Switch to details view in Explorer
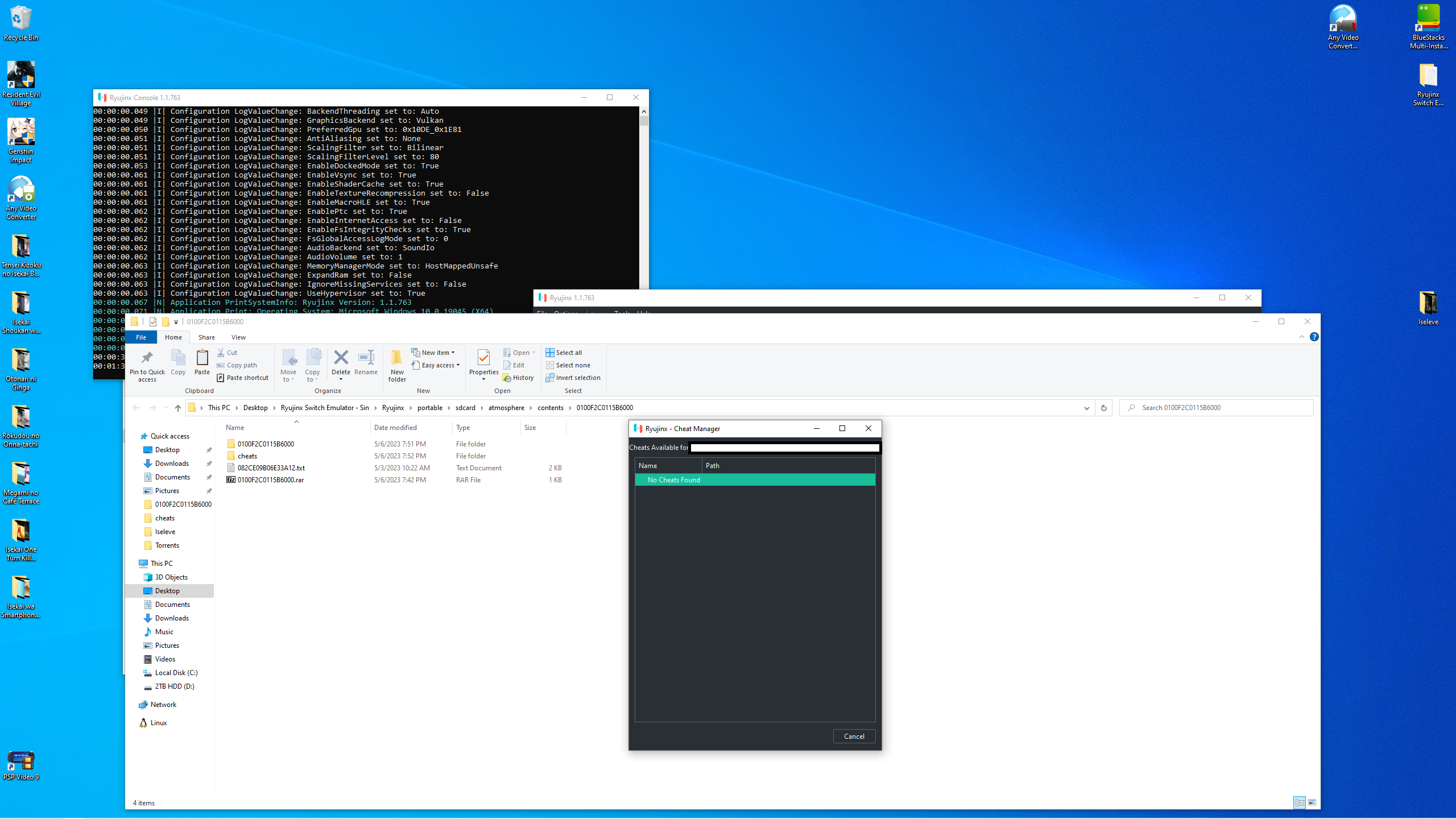The height and width of the screenshot is (819, 1456). click(1300, 803)
